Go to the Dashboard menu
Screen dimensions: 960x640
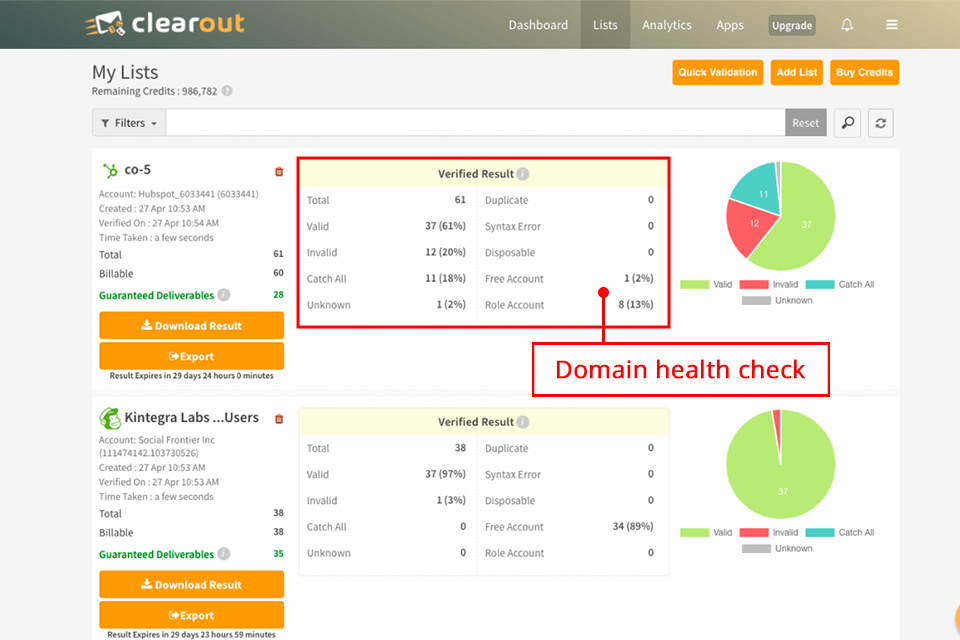[538, 25]
